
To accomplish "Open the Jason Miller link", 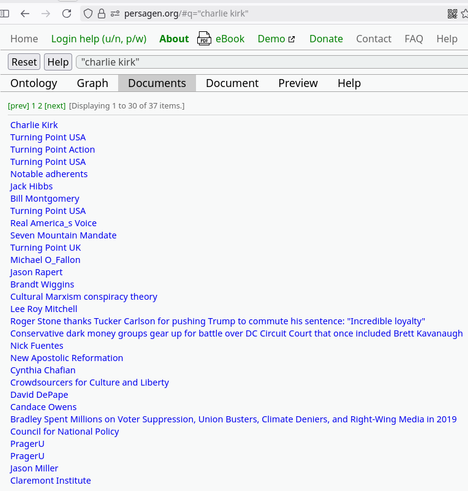I will coord(34,469).
